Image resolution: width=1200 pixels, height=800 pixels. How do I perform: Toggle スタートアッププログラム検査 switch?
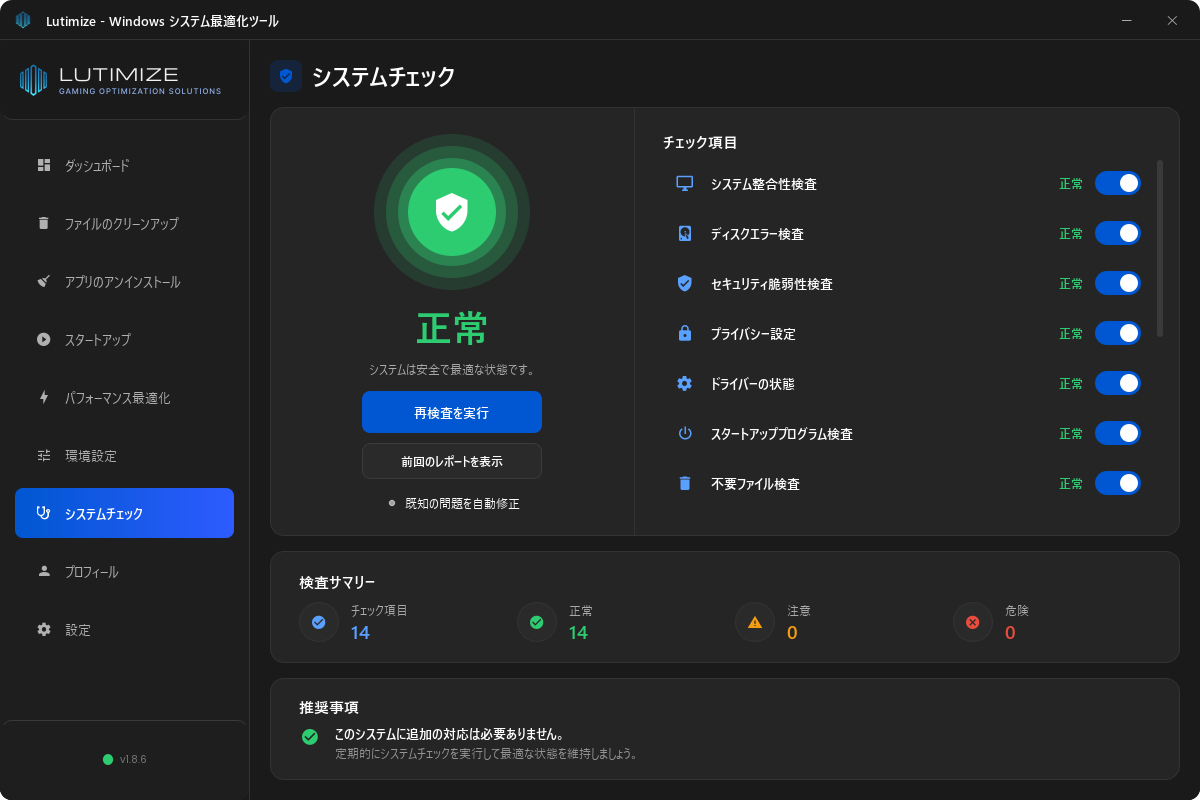(1118, 433)
